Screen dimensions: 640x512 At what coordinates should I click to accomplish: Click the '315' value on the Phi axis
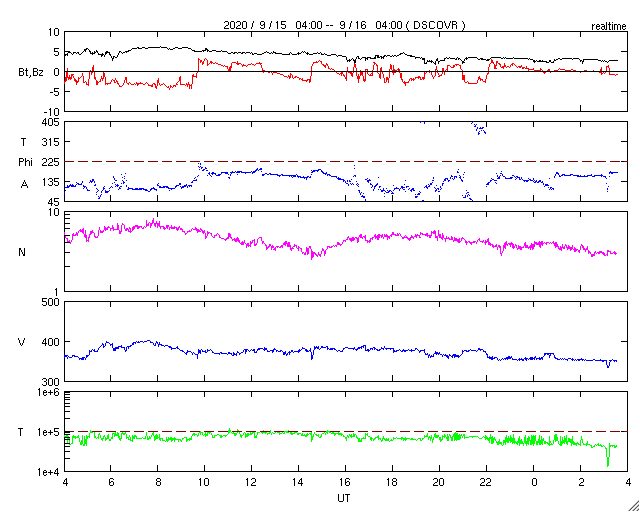point(51,142)
